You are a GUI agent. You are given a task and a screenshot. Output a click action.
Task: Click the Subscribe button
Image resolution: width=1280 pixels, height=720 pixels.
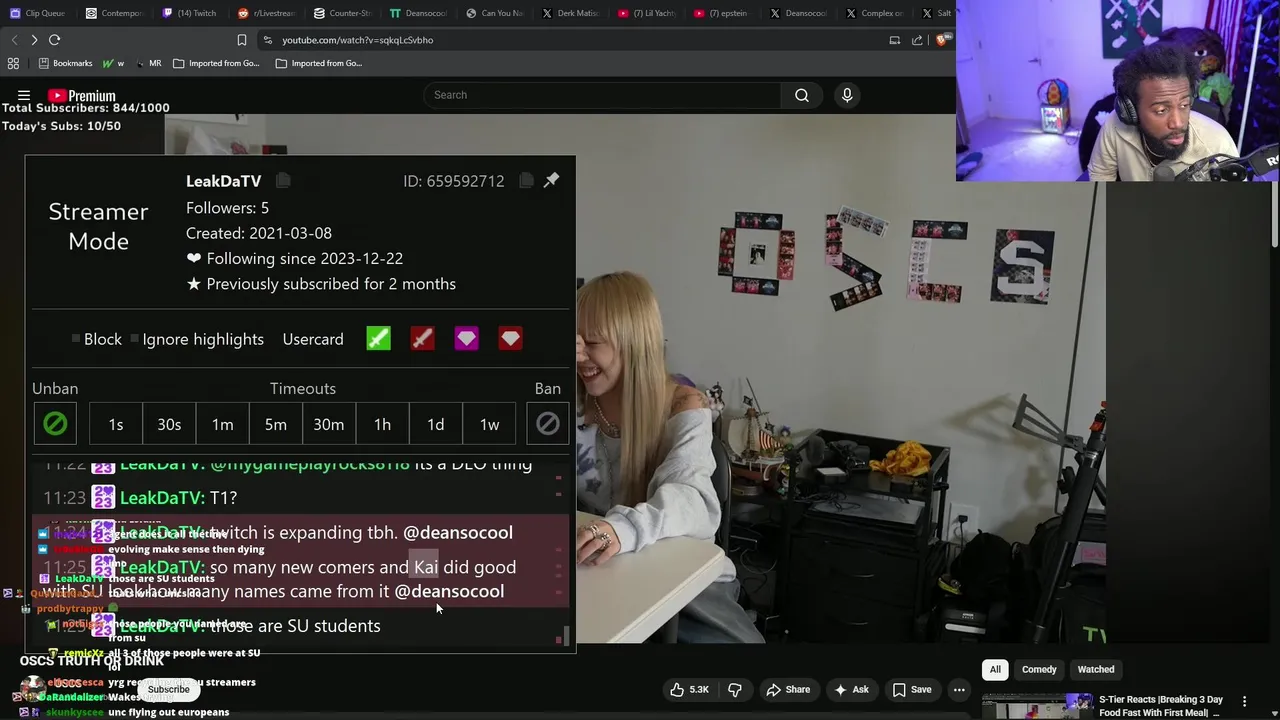click(168, 689)
